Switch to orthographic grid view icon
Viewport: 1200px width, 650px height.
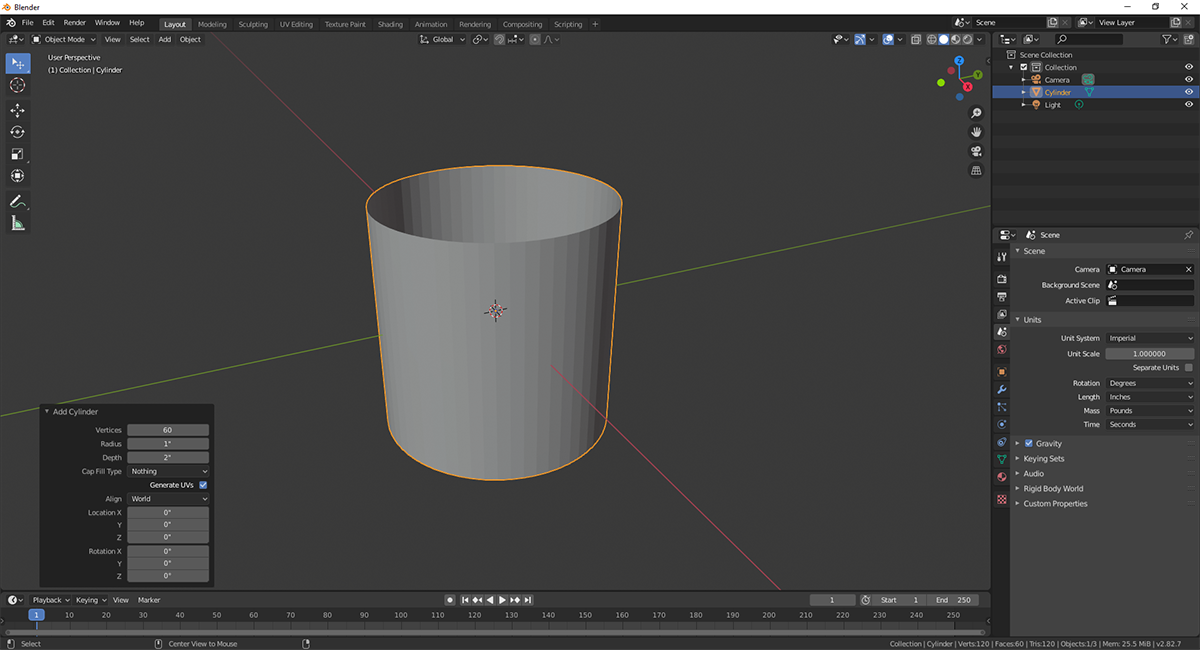(x=976, y=171)
